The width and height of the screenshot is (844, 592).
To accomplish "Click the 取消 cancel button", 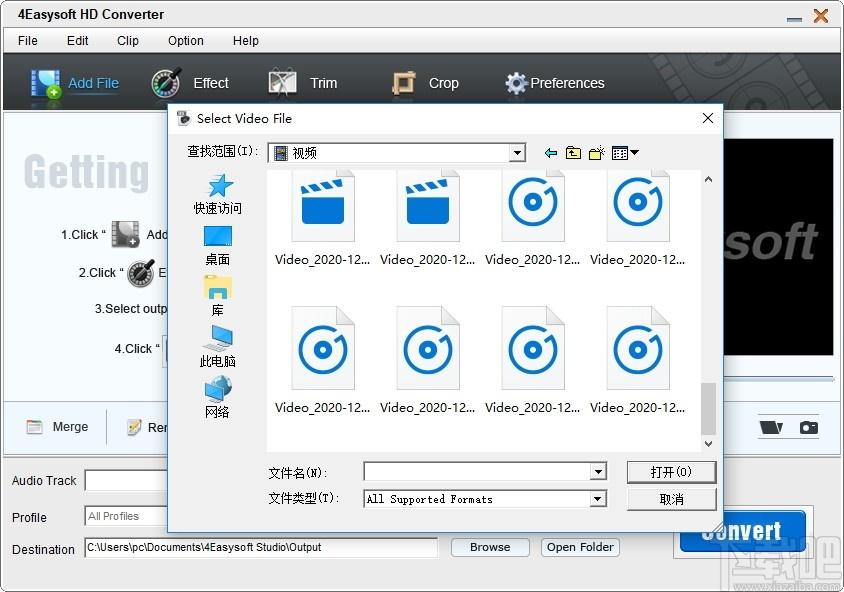I will point(671,499).
